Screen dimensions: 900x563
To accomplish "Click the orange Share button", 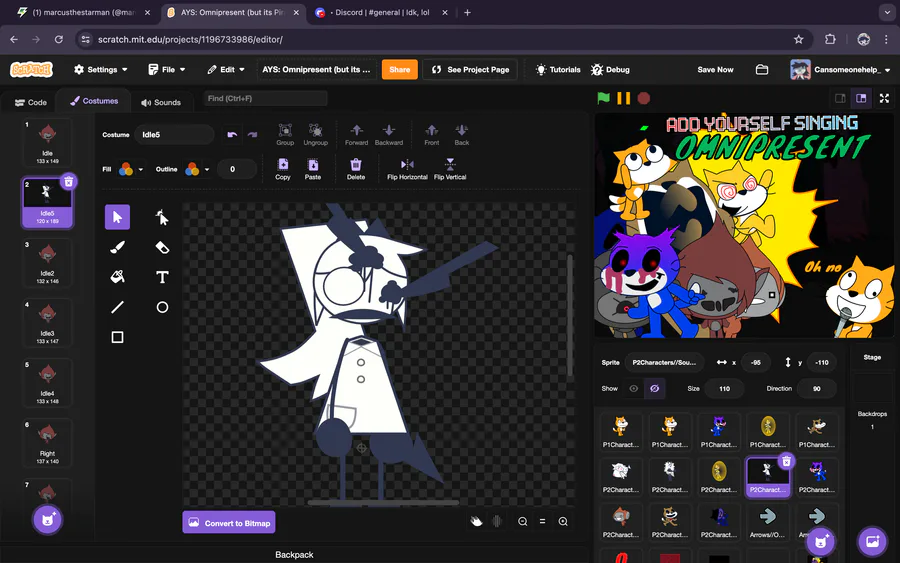I will pyautogui.click(x=399, y=69).
